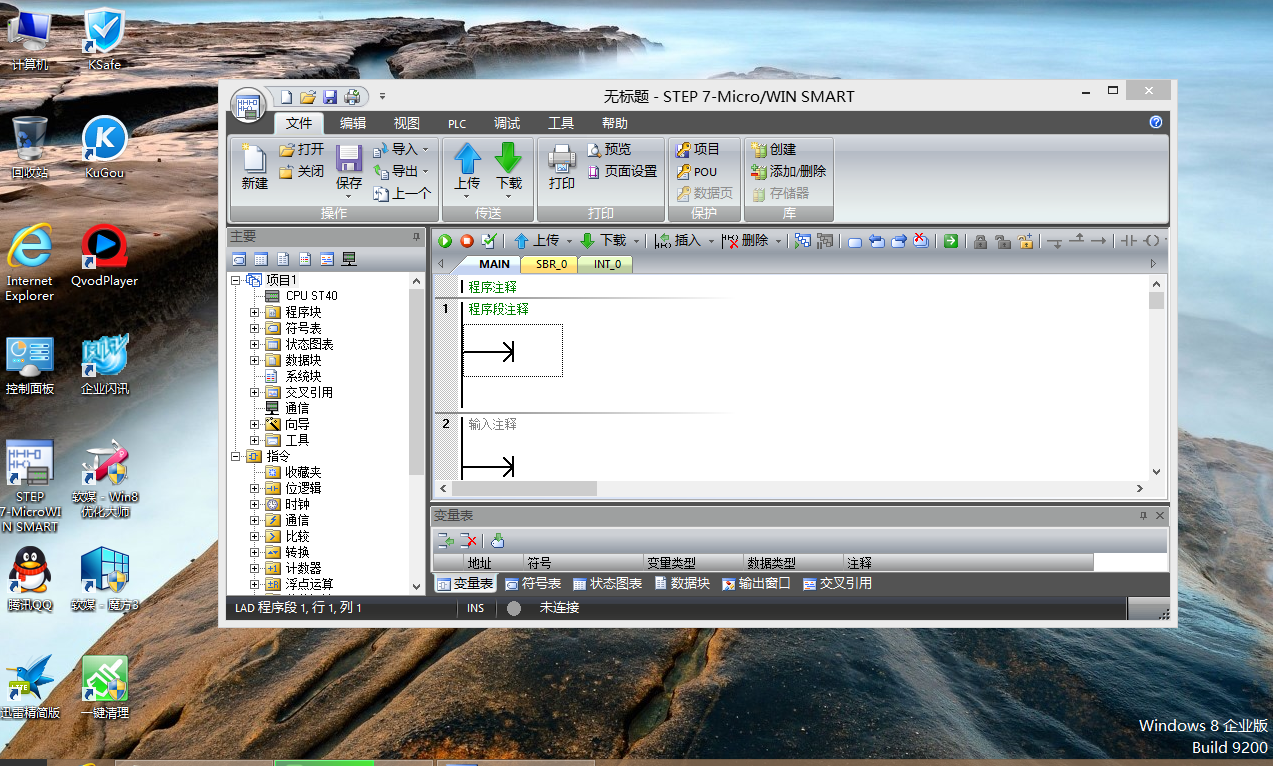This screenshot has height=766, width=1273.
Task: Click the editor horizontal scrollbar thumb
Action: tap(525, 488)
